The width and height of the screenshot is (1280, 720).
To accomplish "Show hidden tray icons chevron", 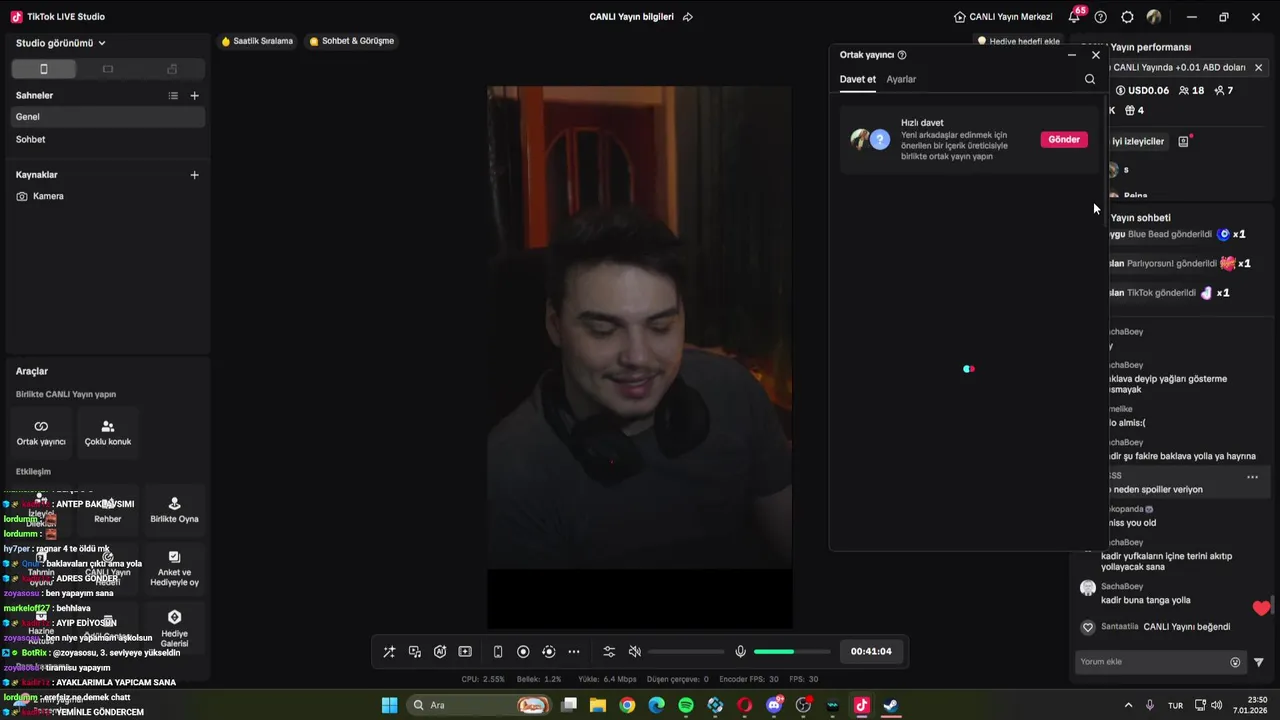I will tap(1128, 705).
